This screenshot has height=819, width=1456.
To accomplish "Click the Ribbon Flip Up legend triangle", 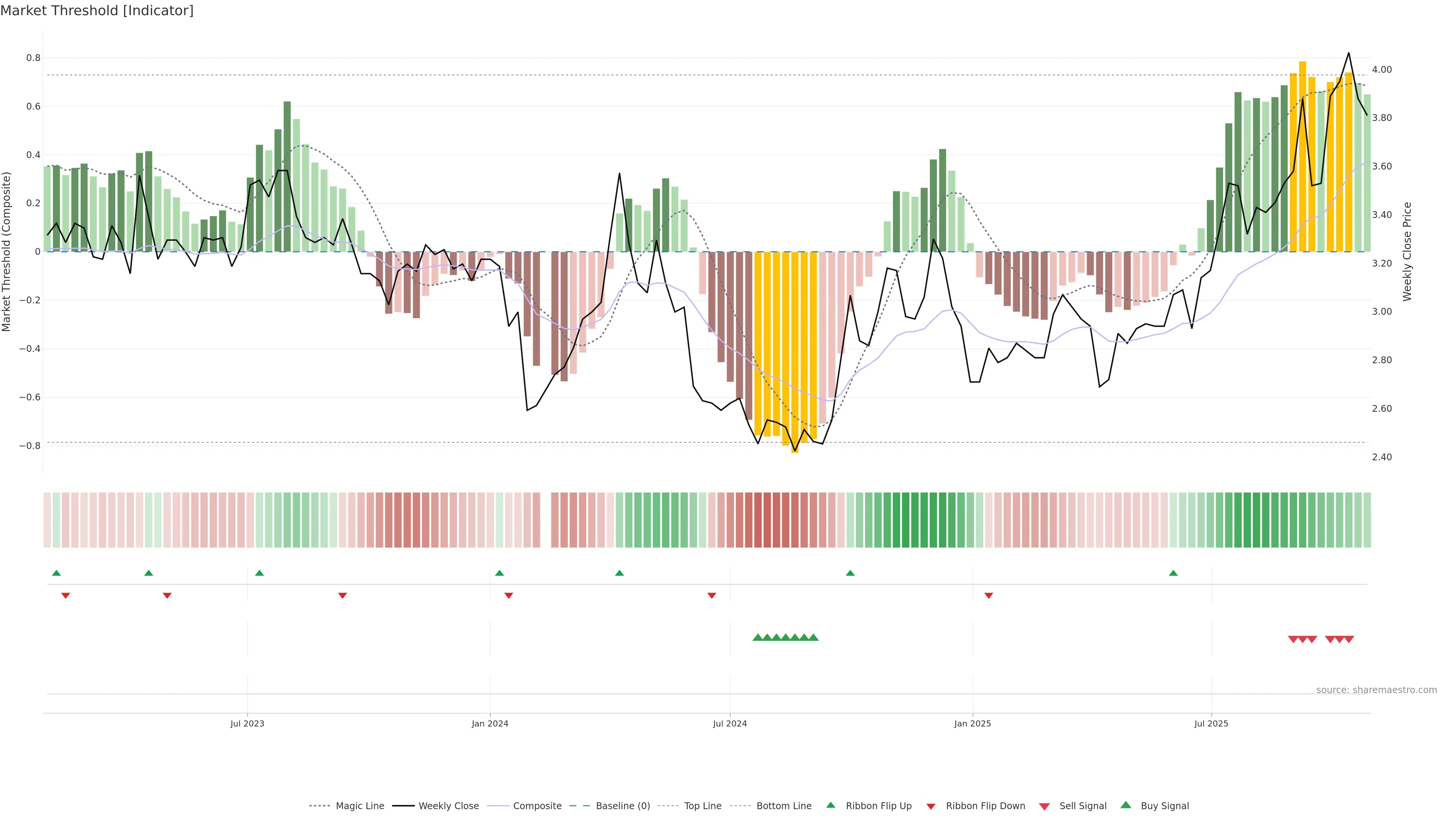I will point(831,805).
